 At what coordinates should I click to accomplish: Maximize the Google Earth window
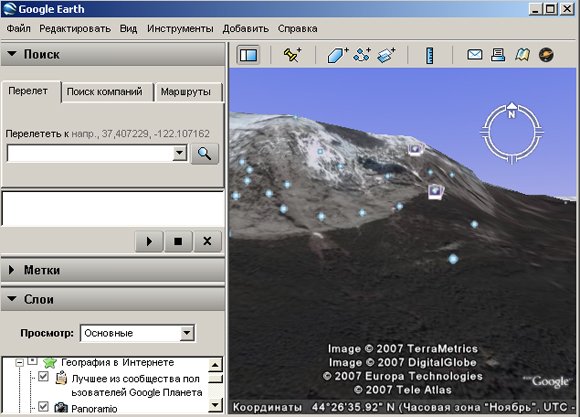[550, 9]
